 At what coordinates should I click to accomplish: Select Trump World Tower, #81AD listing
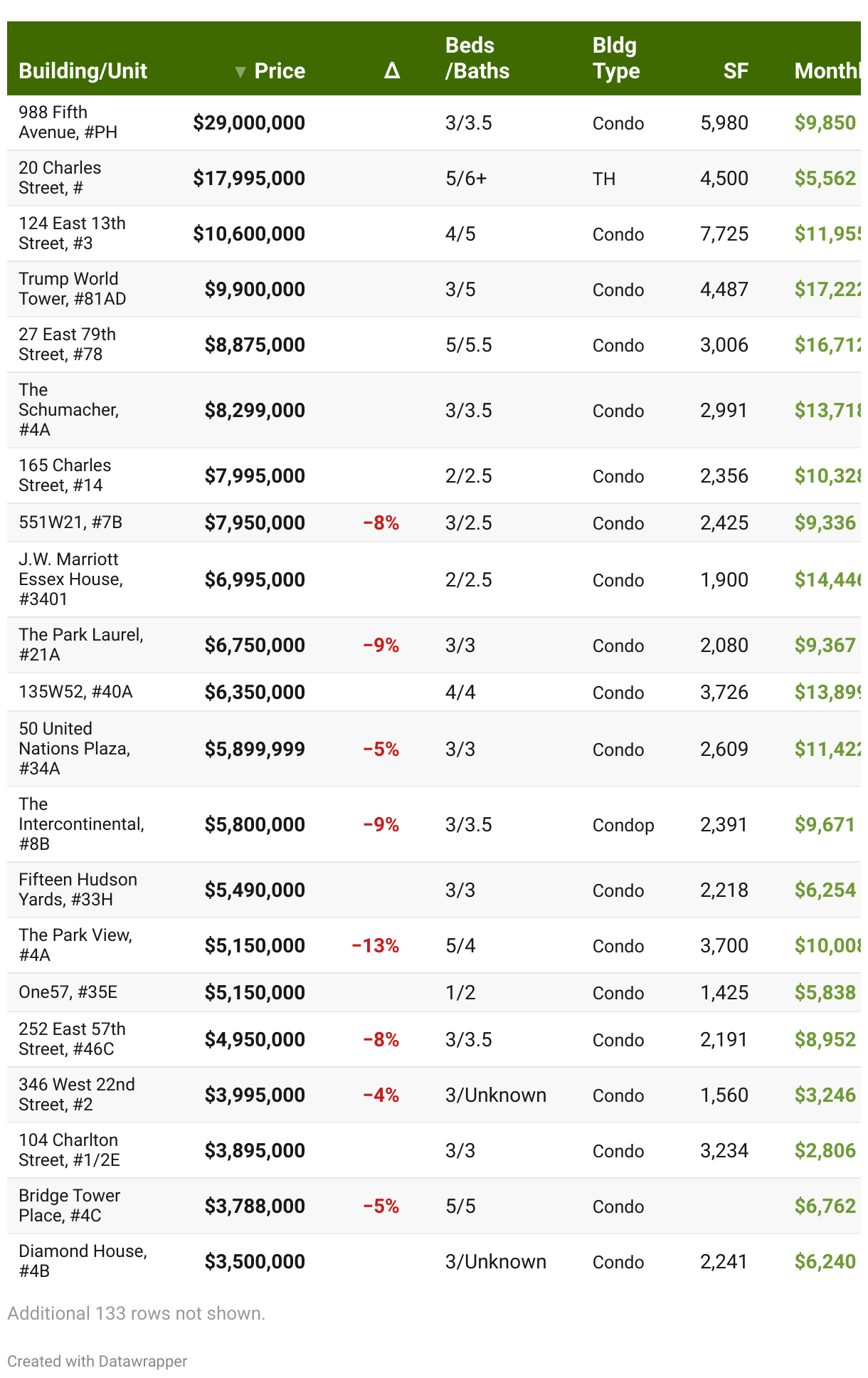72,289
